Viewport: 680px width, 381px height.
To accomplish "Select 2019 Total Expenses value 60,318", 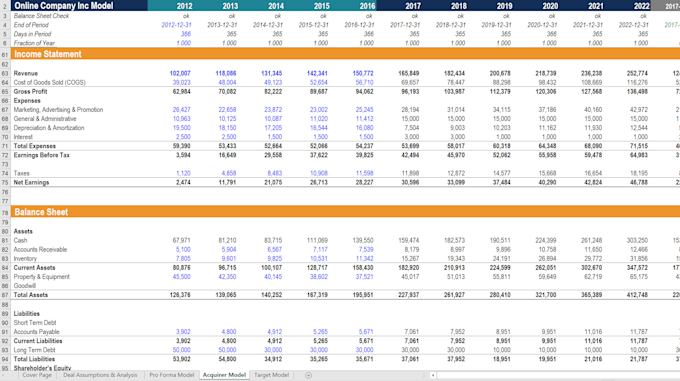I will pos(502,147).
